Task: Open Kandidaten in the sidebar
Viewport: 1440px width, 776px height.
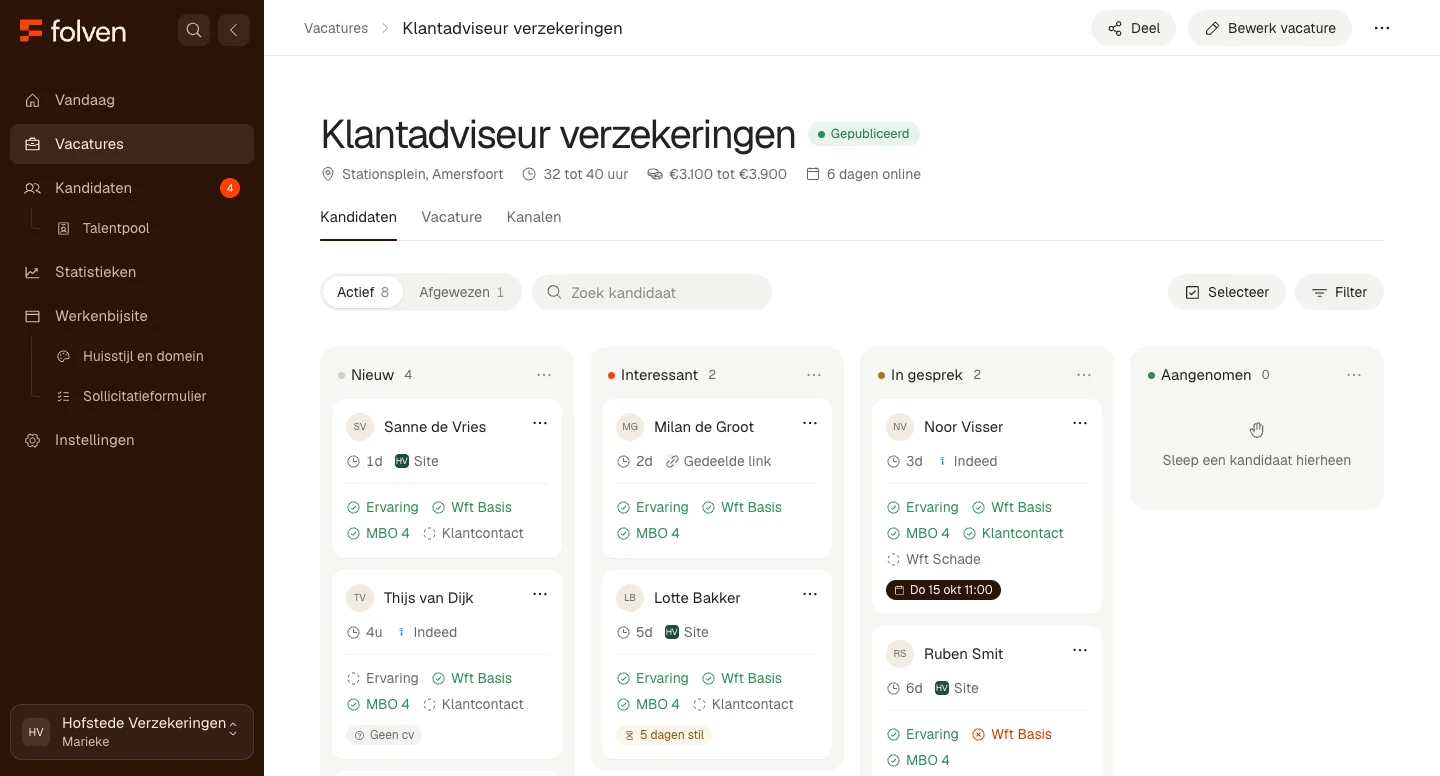Action: 132,188
